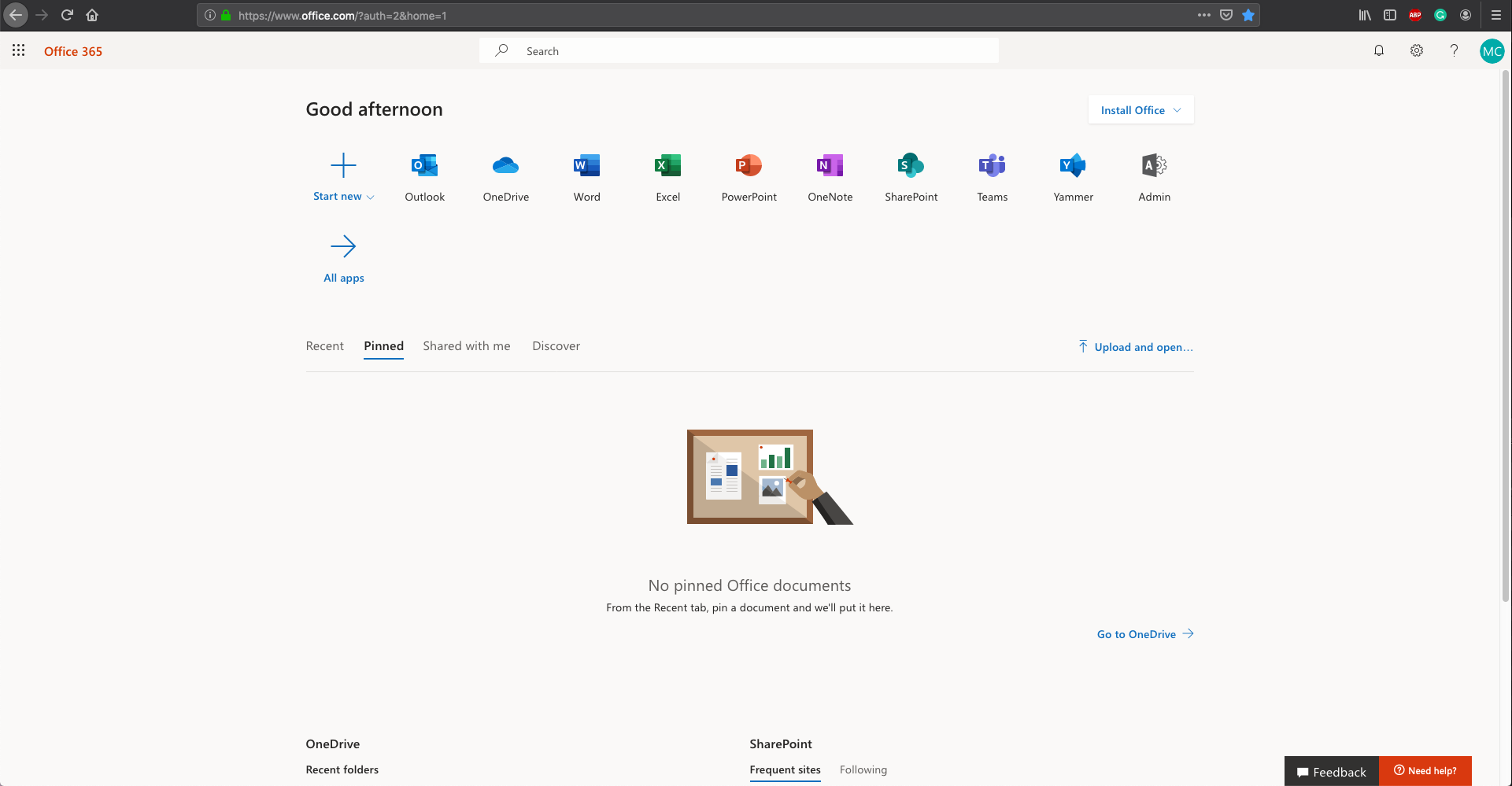Switch to the Recent tab
Screen dimensions: 1512x786
[324, 346]
